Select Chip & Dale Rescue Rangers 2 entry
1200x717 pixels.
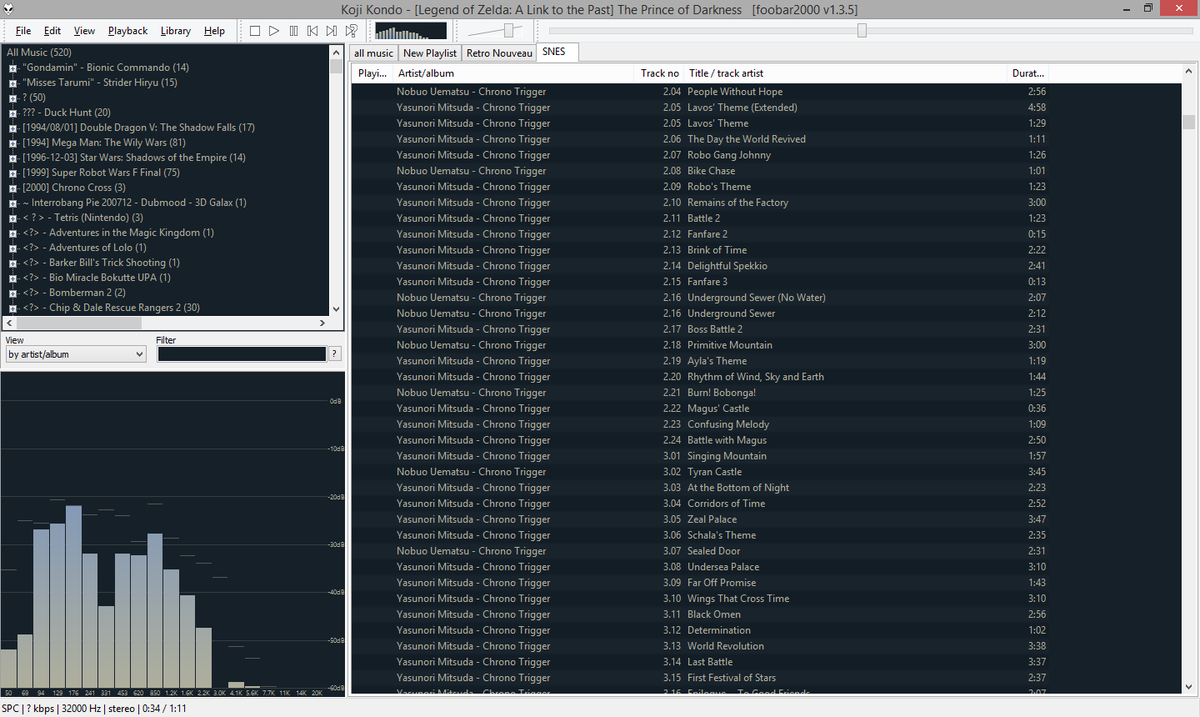[111, 307]
